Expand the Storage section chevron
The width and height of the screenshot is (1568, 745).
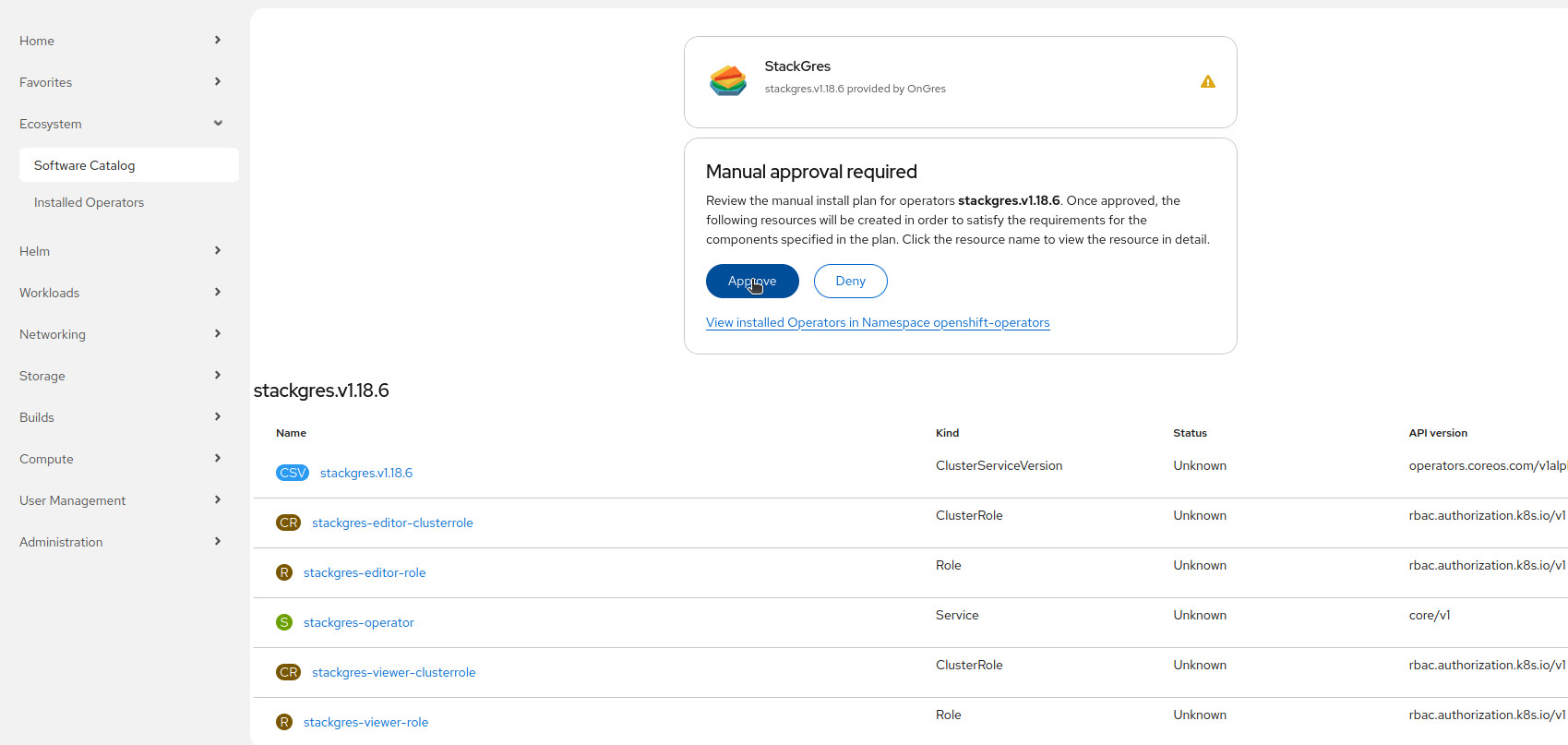tap(218, 375)
